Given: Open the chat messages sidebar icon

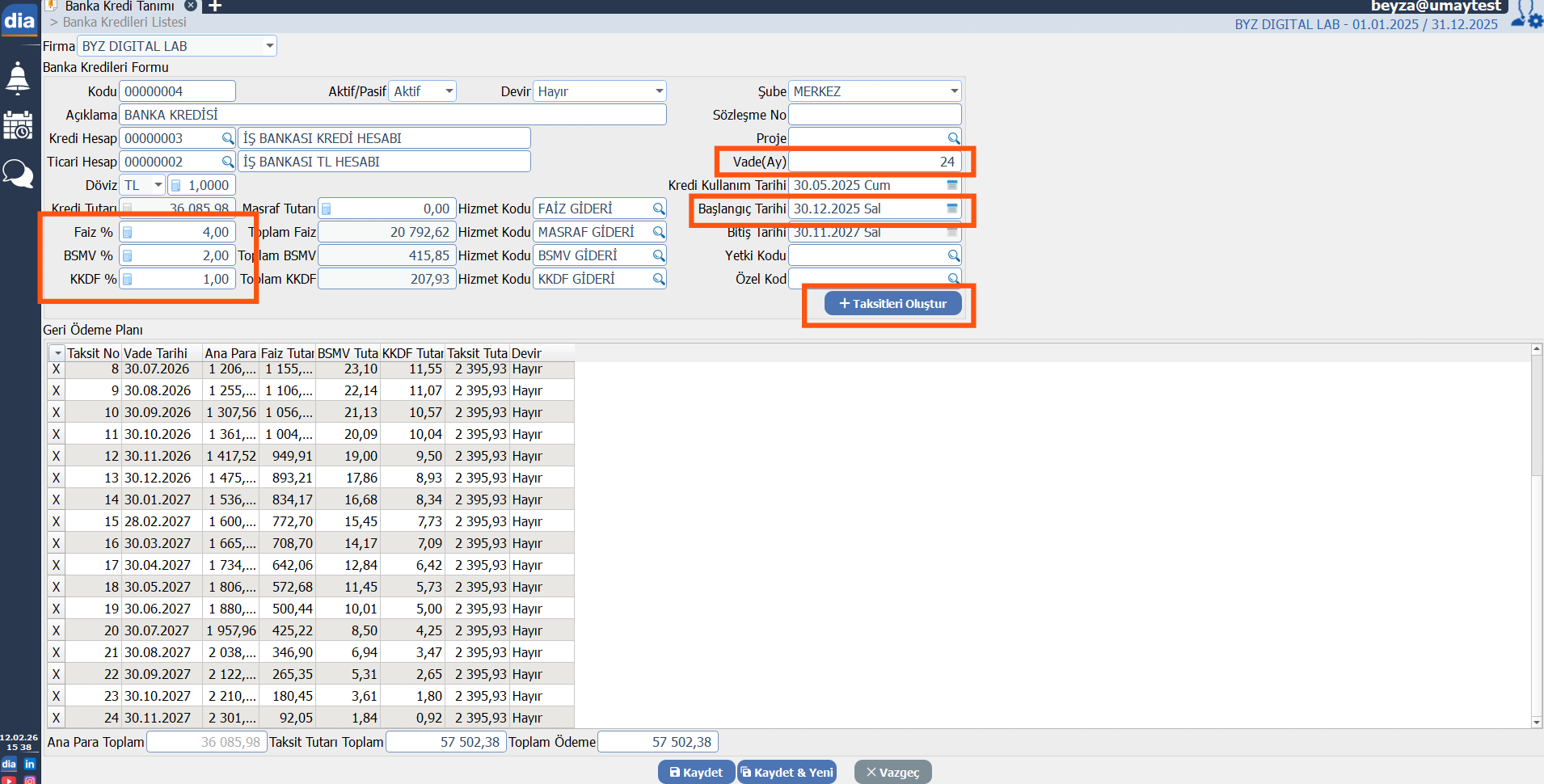Looking at the screenshot, I should (x=18, y=173).
